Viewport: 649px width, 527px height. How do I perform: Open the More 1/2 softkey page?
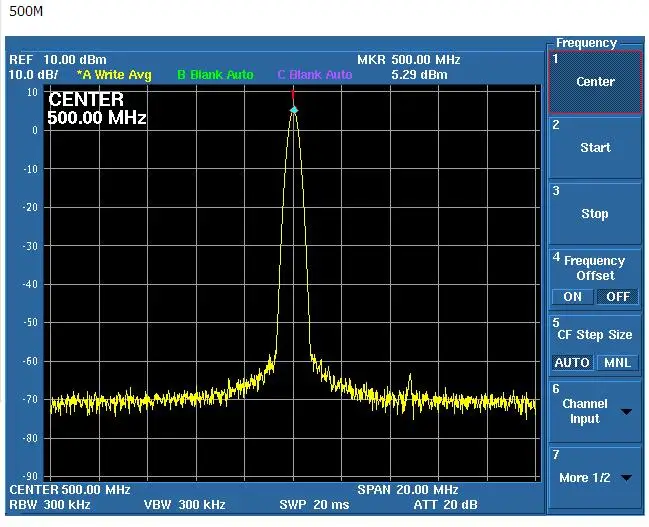[x=595, y=478]
